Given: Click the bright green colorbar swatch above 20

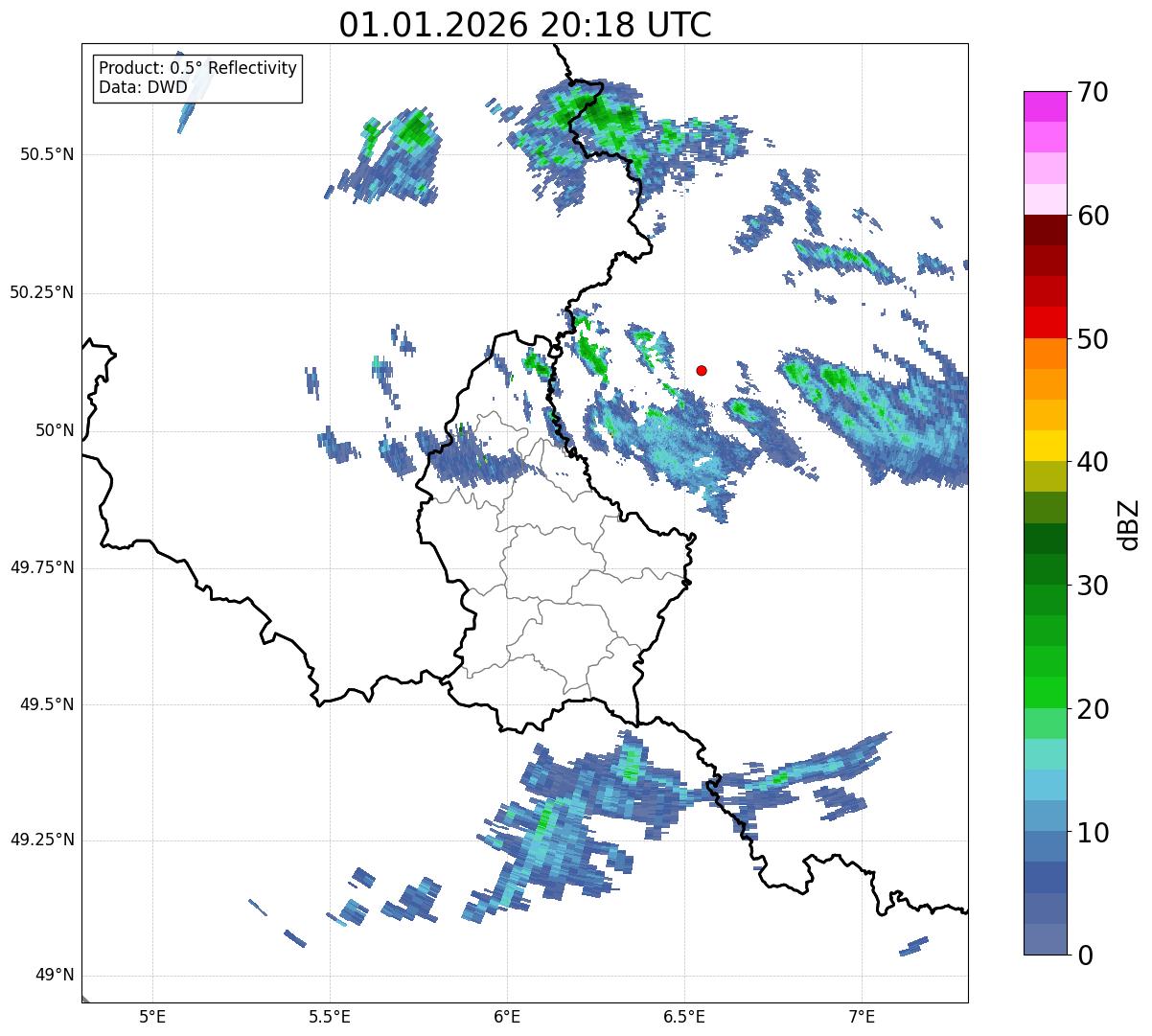Looking at the screenshot, I should [x=1046, y=693].
